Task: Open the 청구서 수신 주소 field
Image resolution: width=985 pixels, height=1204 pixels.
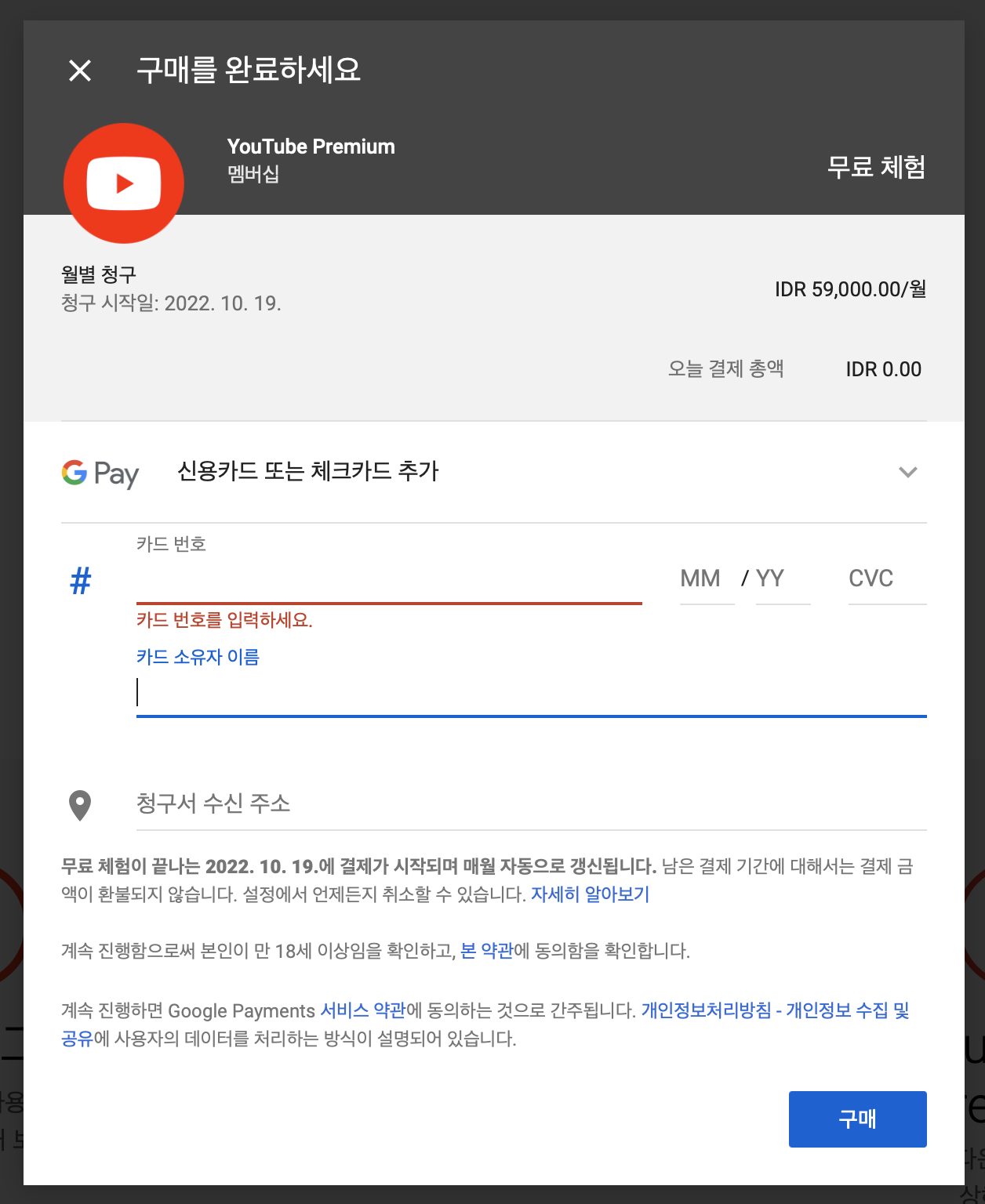Action: [x=532, y=803]
